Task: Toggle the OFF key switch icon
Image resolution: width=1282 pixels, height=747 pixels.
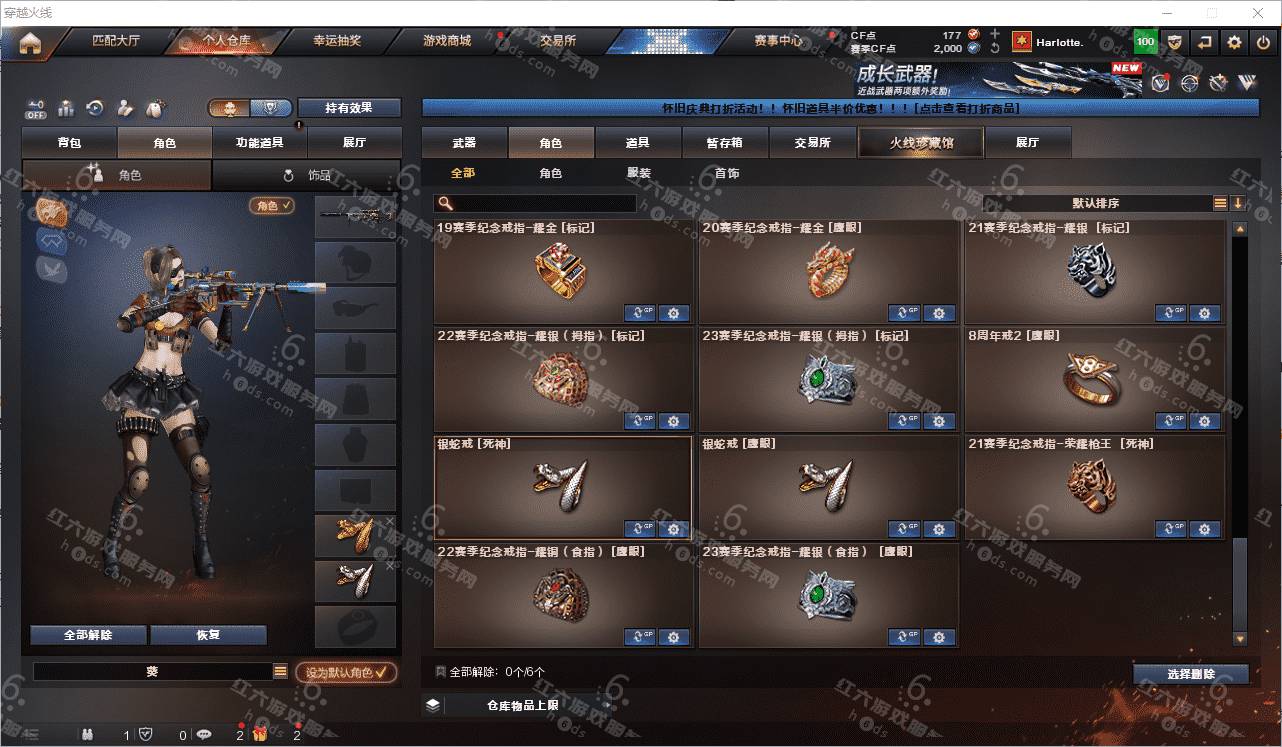Action: pos(36,108)
